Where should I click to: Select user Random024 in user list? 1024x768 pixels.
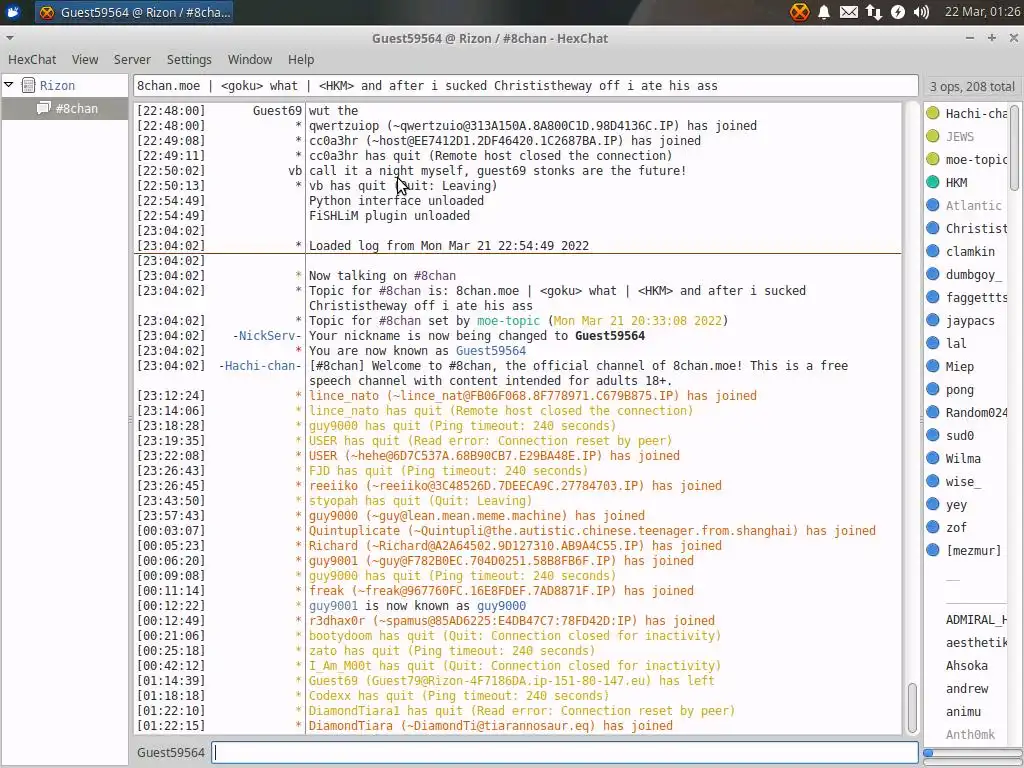[976, 412]
